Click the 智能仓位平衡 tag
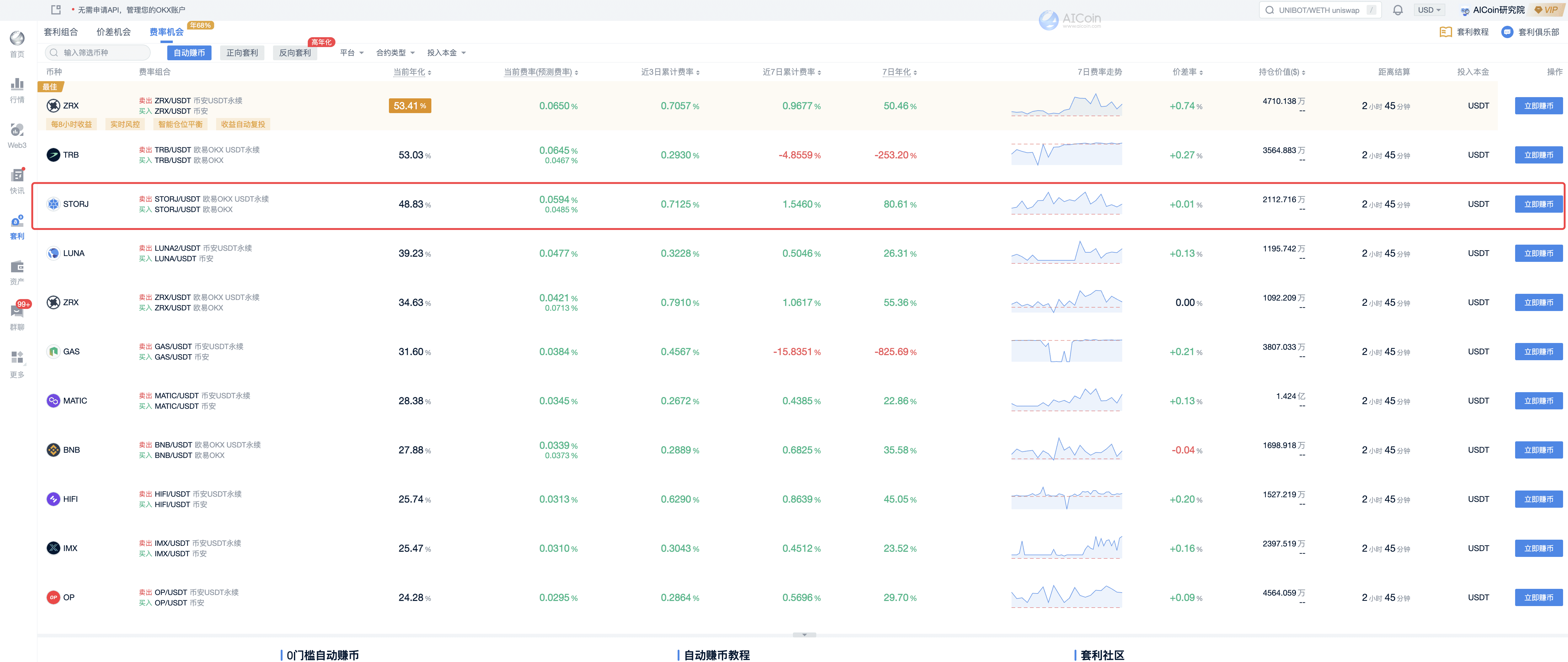Image resolution: width=1568 pixels, height=662 pixels. [180, 125]
